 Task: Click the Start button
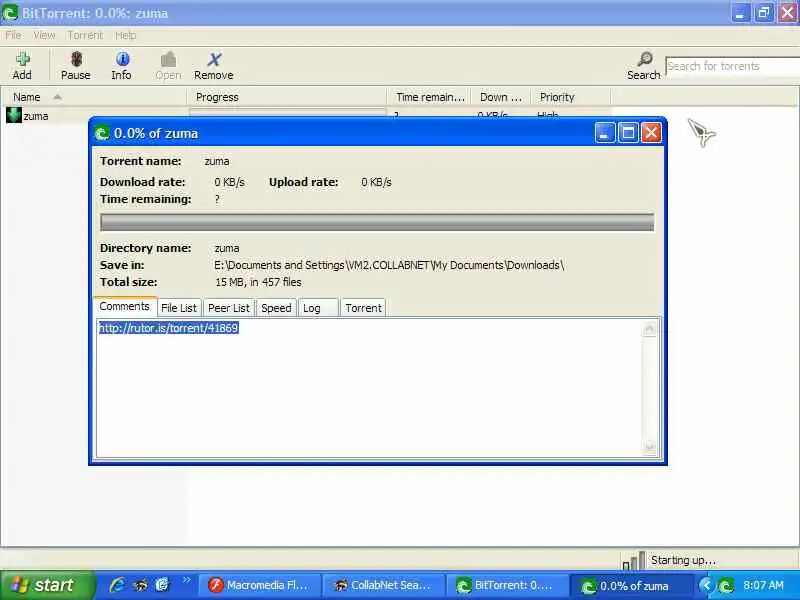coord(46,585)
